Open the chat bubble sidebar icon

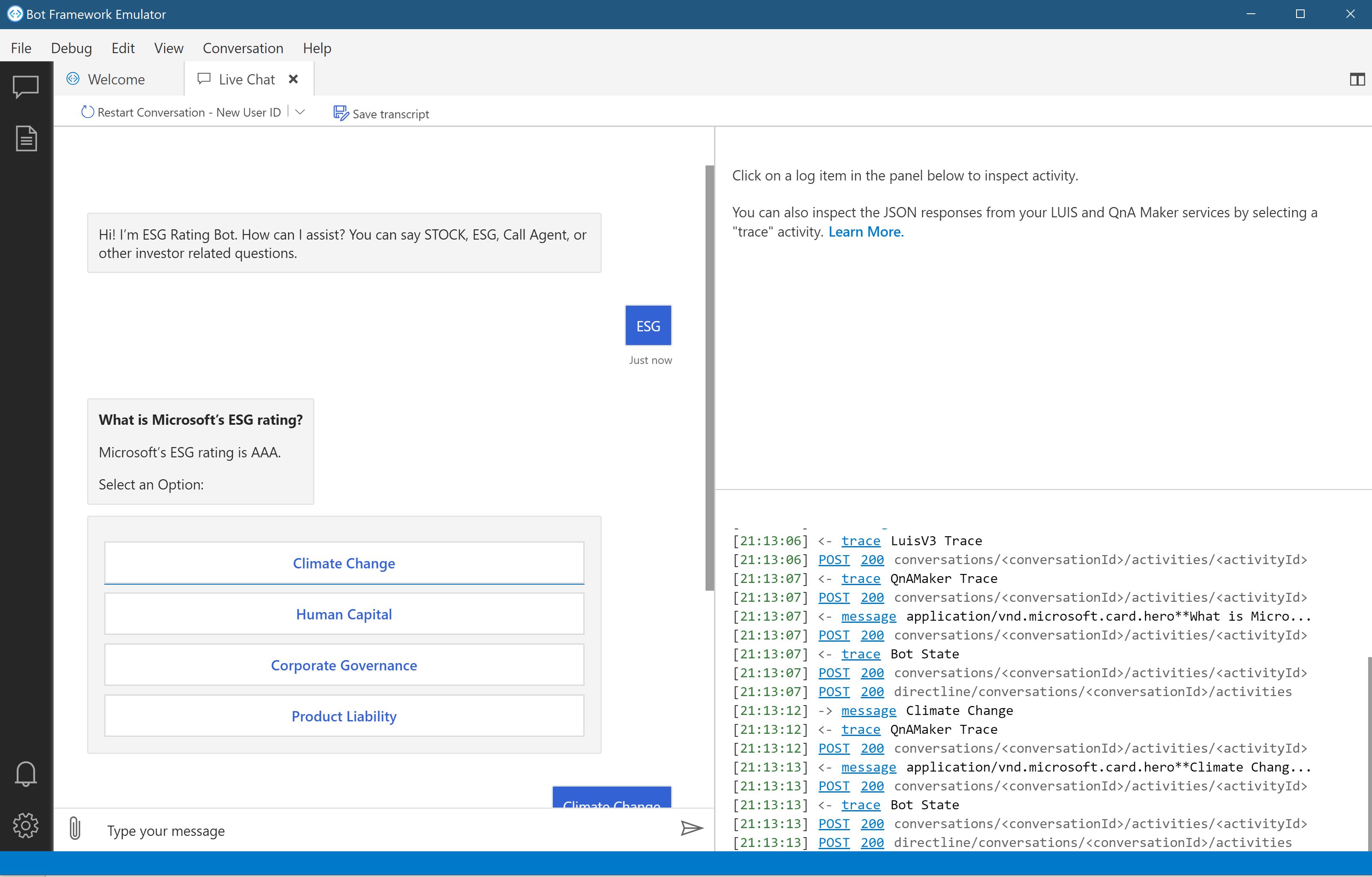point(26,87)
